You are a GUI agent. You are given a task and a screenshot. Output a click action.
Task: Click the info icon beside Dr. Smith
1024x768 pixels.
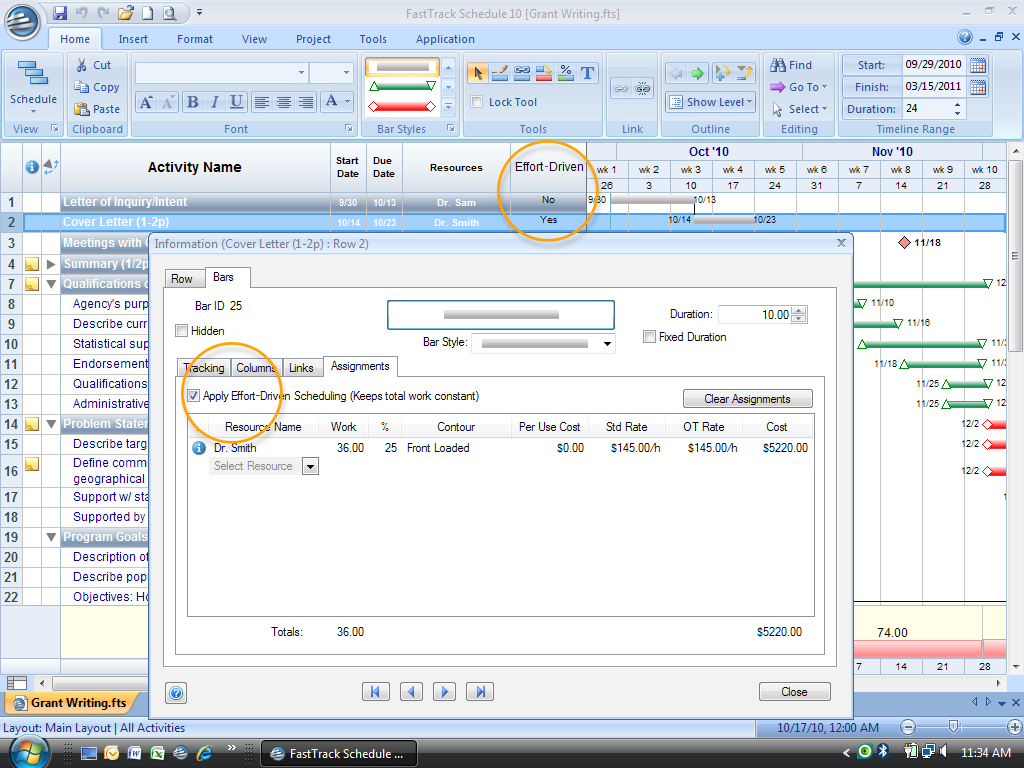(198, 448)
